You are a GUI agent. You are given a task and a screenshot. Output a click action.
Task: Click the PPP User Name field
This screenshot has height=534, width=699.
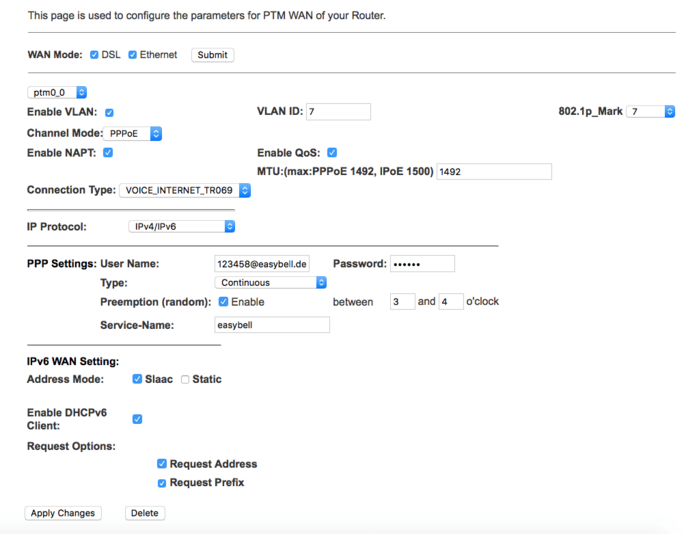click(x=262, y=264)
